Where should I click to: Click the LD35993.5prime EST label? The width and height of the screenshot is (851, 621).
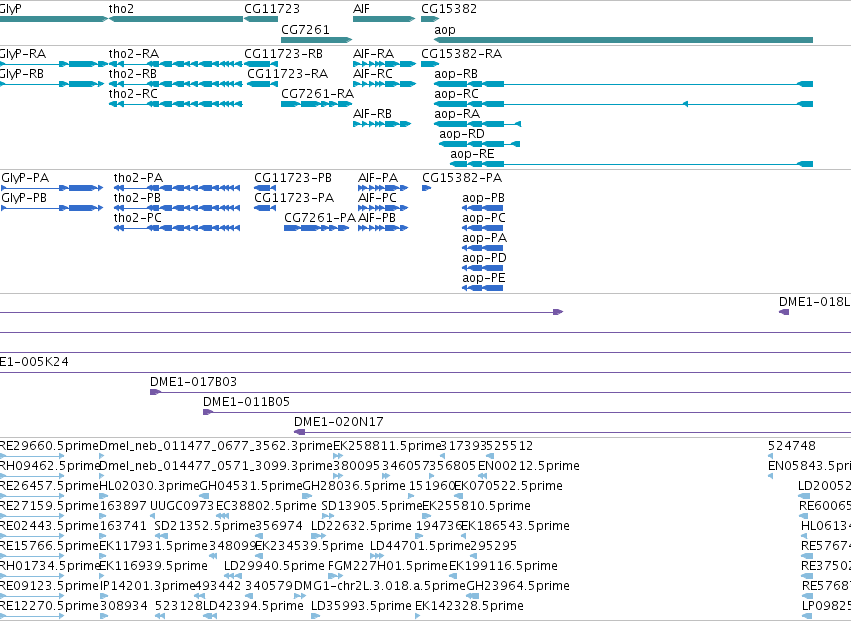[361, 606]
